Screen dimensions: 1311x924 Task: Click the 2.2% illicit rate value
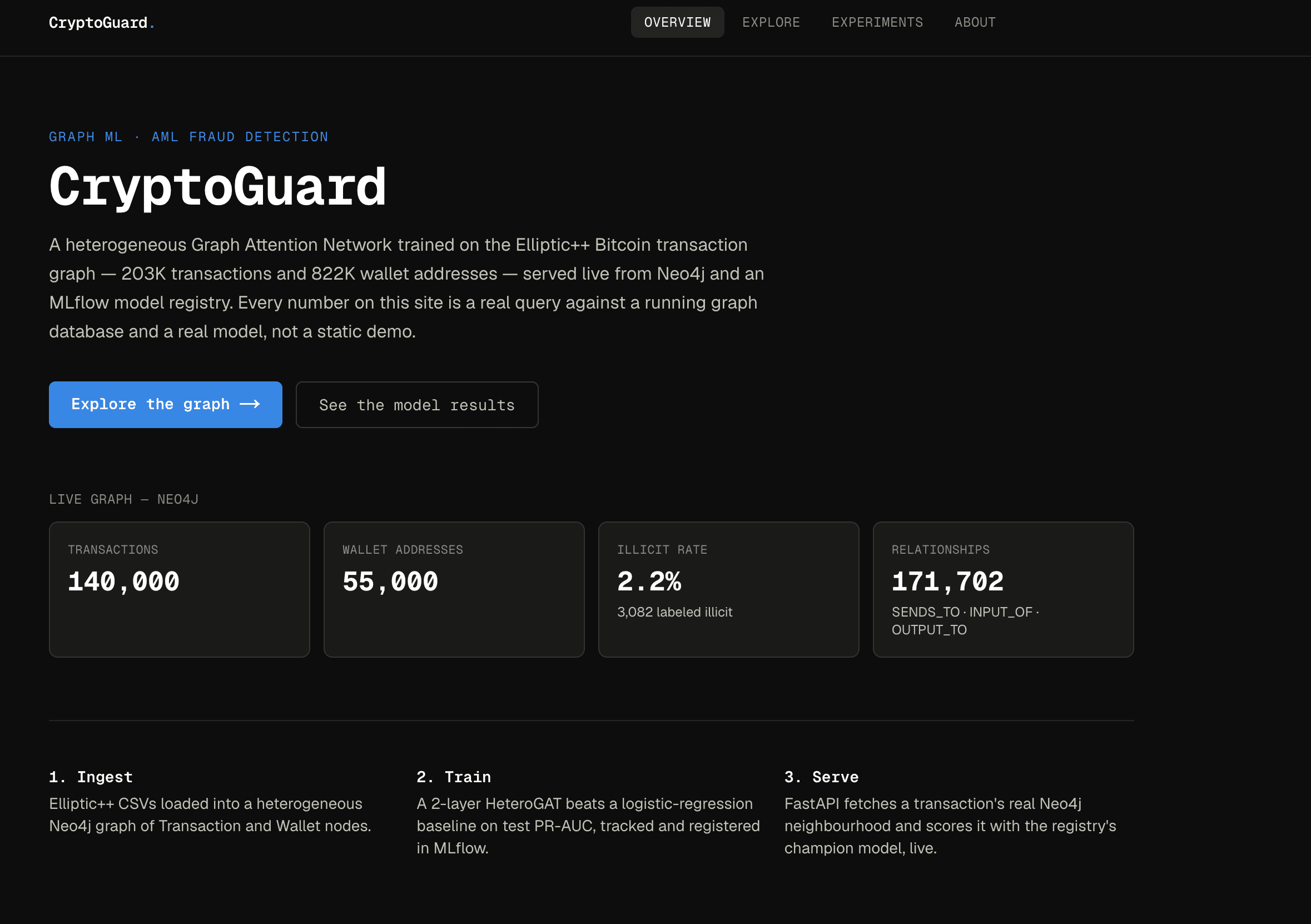(649, 582)
